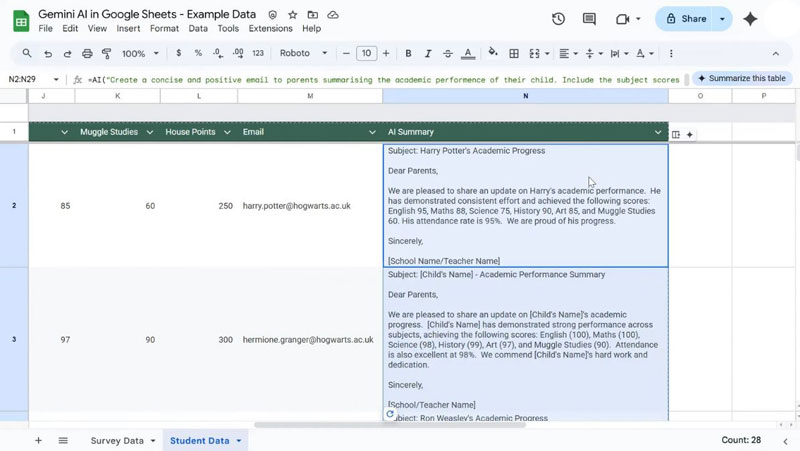800x451 pixels.
Task: Toggle italic formatting
Action: (x=429, y=53)
